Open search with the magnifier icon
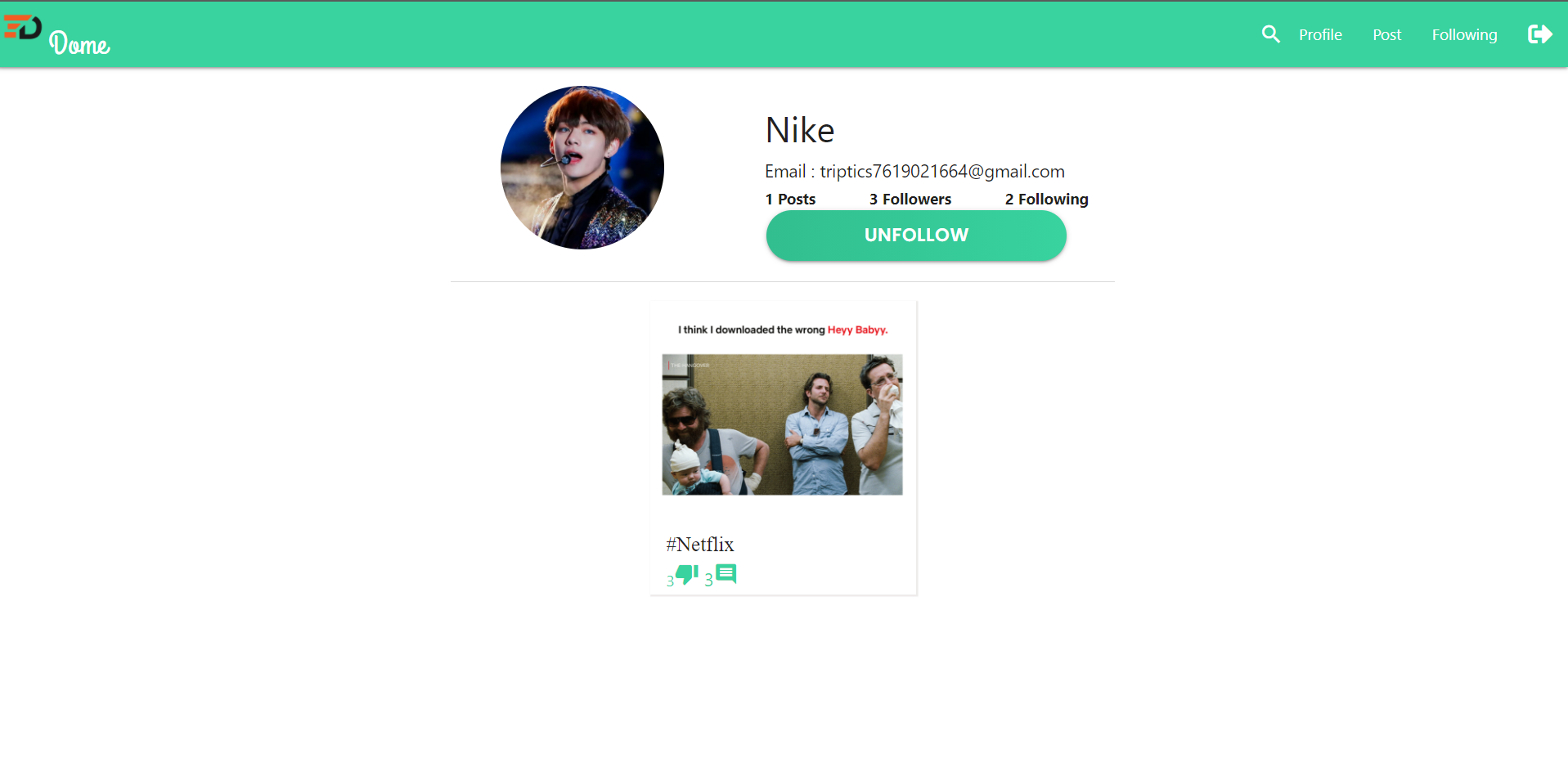 [x=1270, y=34]
